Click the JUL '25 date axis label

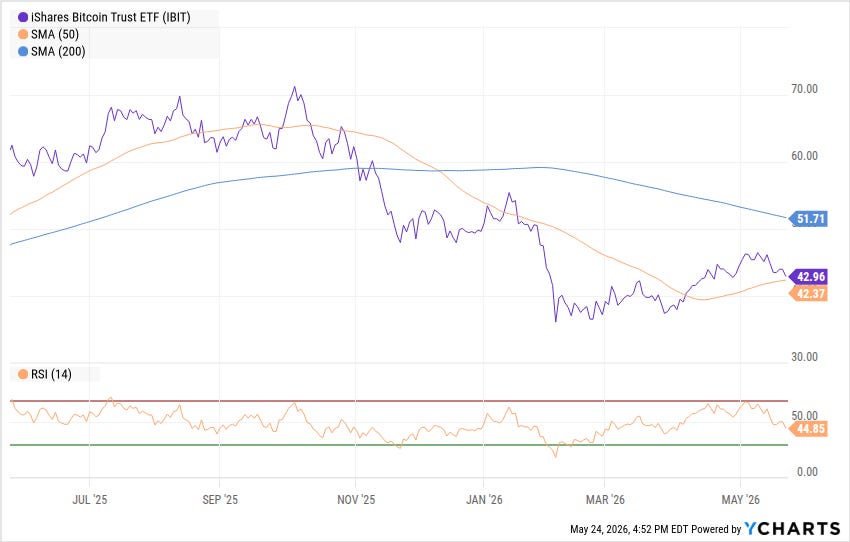tap(89, 500)
